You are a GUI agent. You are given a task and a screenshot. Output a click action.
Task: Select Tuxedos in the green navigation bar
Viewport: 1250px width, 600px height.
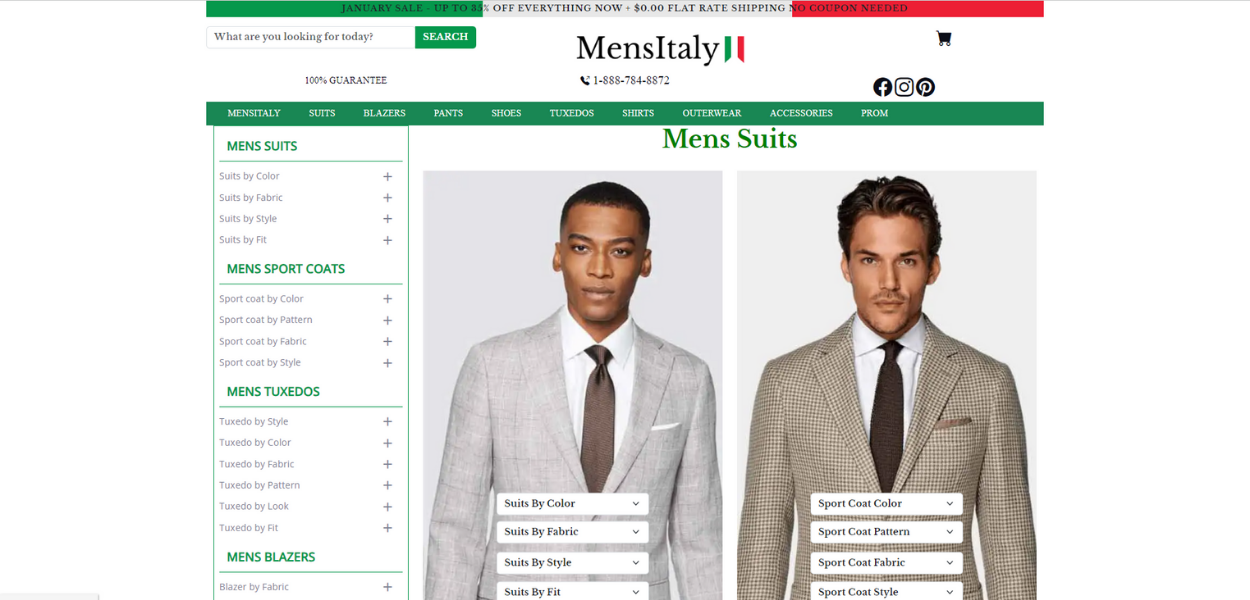click(x=571, y=114)
